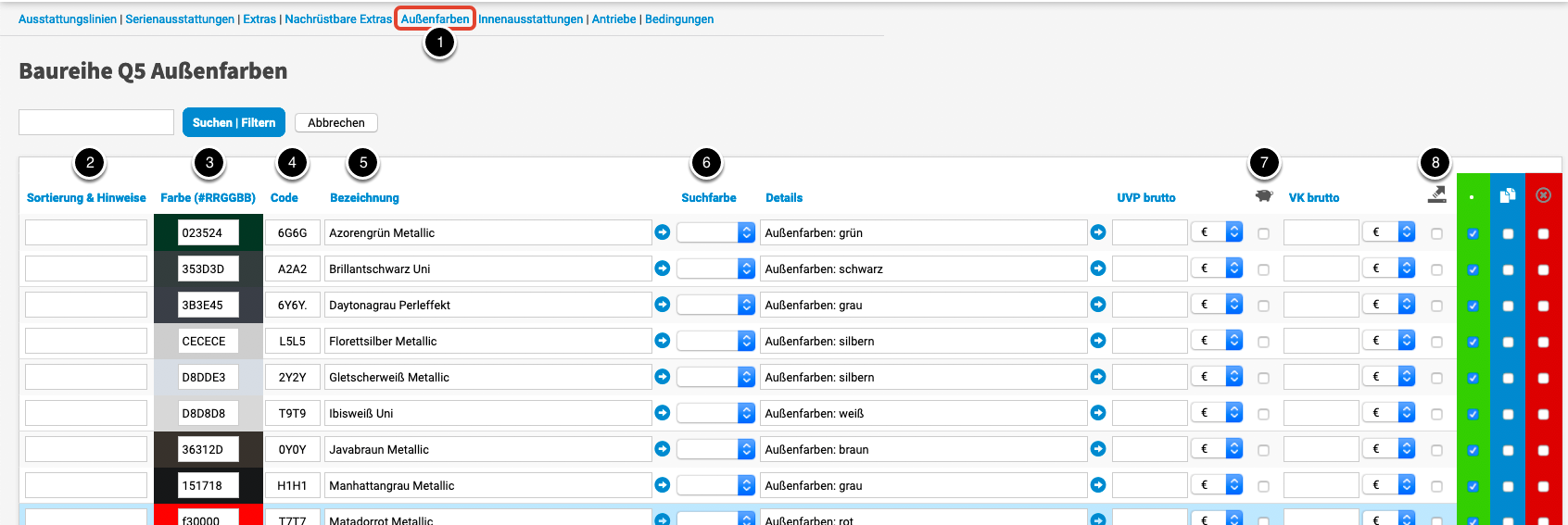Screen dimensions: 1568x525
Task: Uncheck green column checkbox for Azorengrün Metallic
Action: point(1473,234)
